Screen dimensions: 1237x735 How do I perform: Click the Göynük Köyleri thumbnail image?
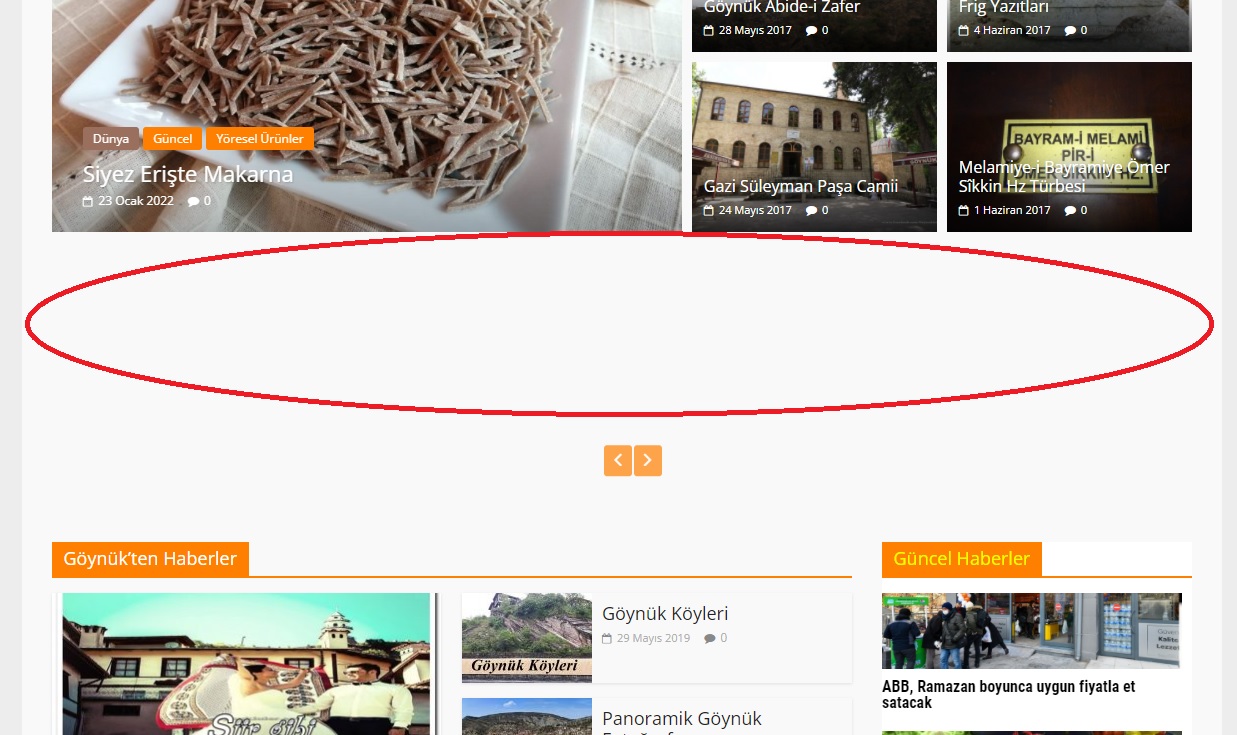(527, 638)
